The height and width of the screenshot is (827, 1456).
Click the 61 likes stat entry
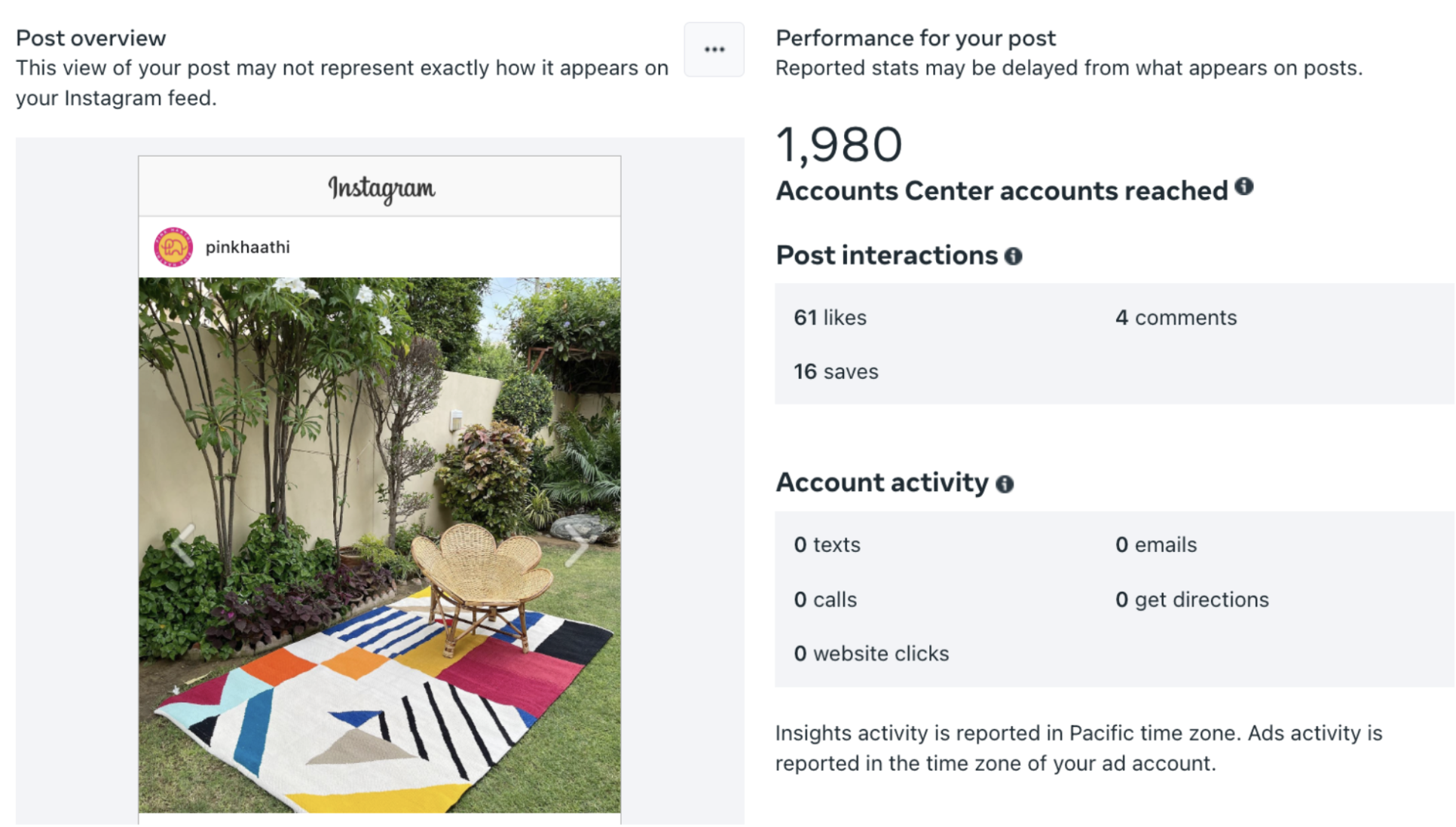830,317
